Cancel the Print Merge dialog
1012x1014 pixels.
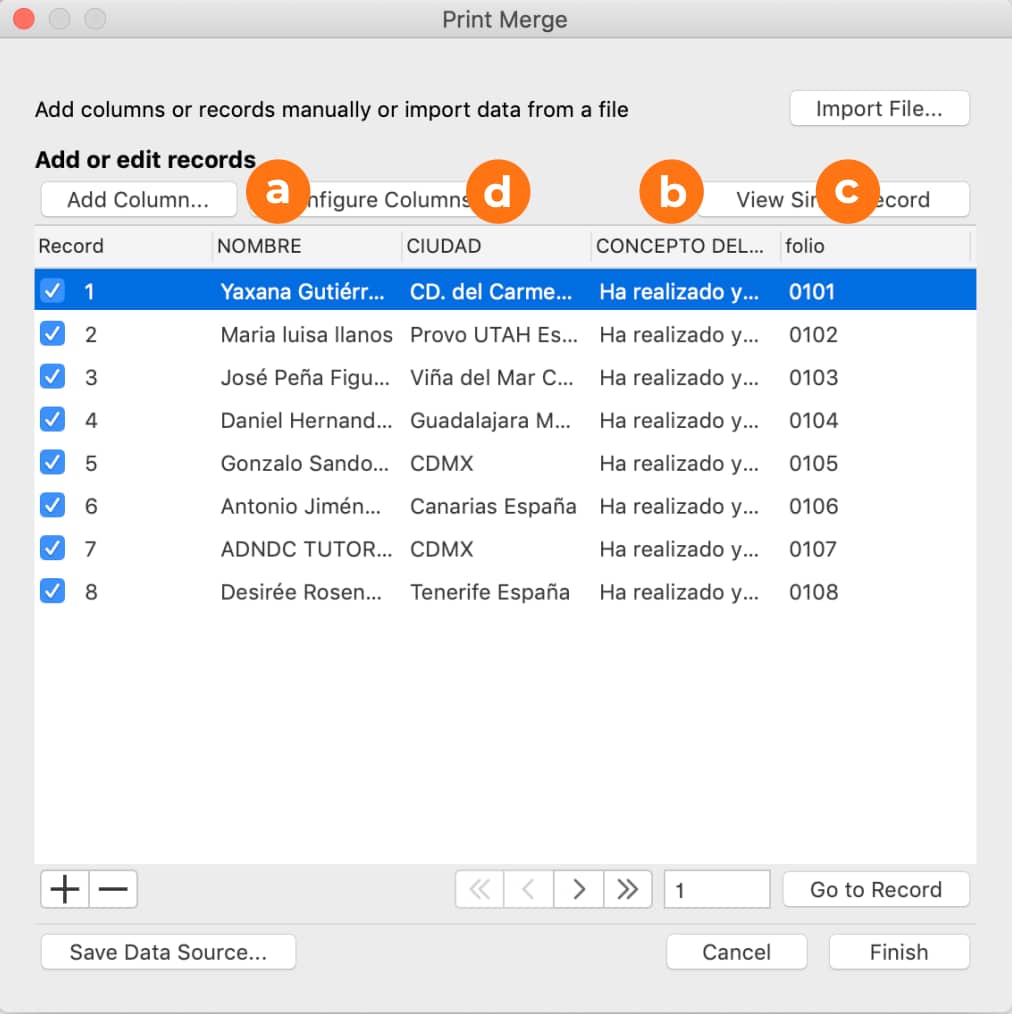coord(737,952)
